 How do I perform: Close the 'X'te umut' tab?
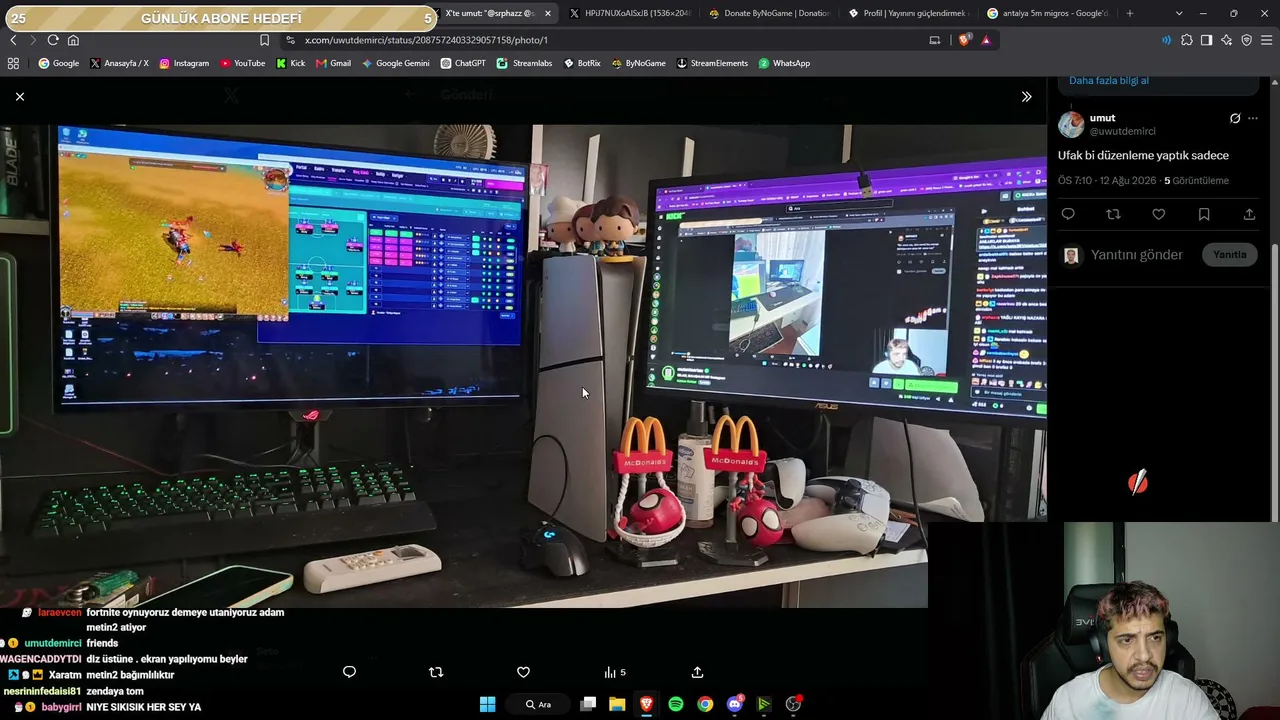click(548, 13)
